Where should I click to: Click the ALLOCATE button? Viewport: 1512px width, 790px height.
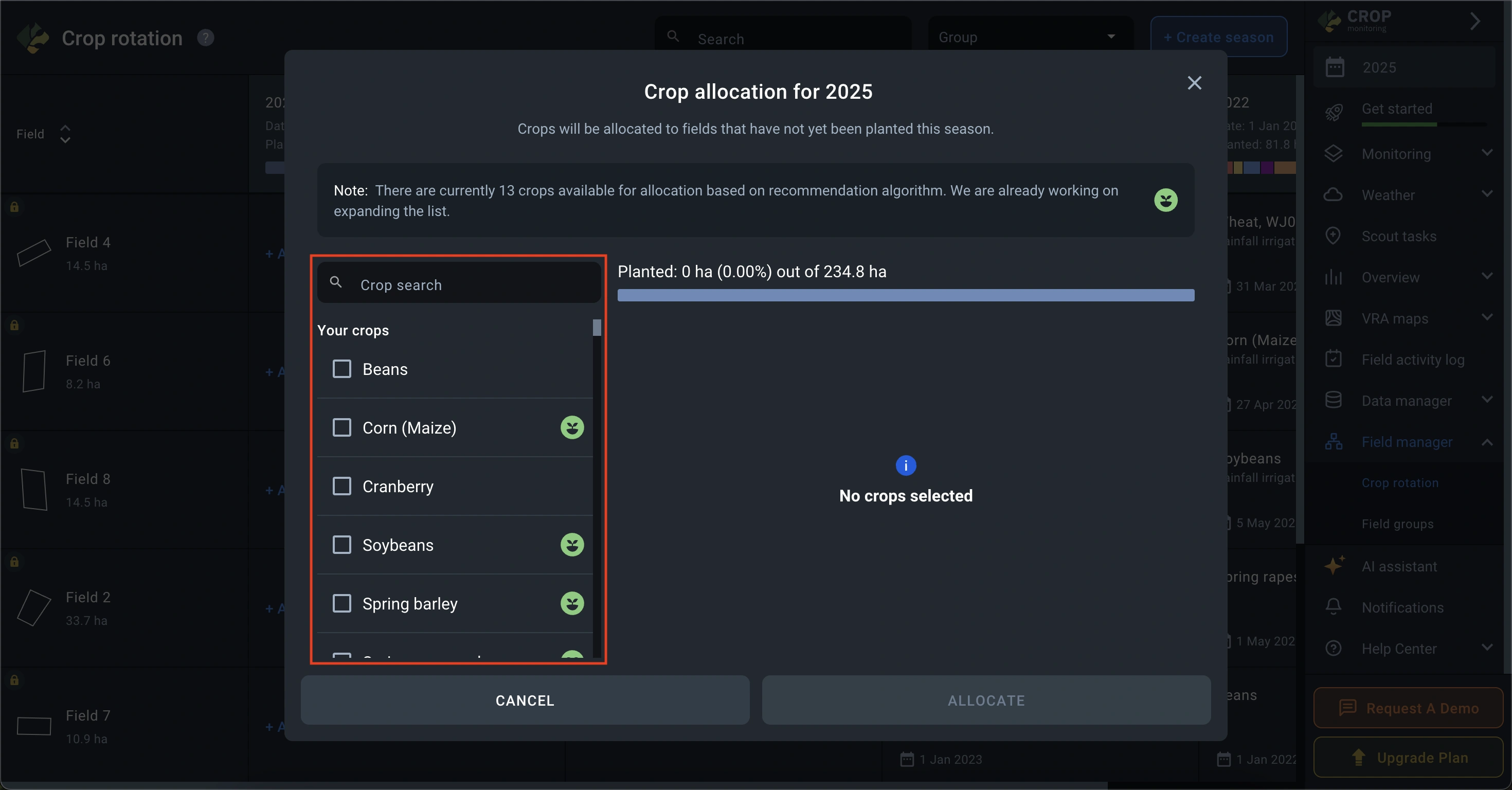(986, 700)
